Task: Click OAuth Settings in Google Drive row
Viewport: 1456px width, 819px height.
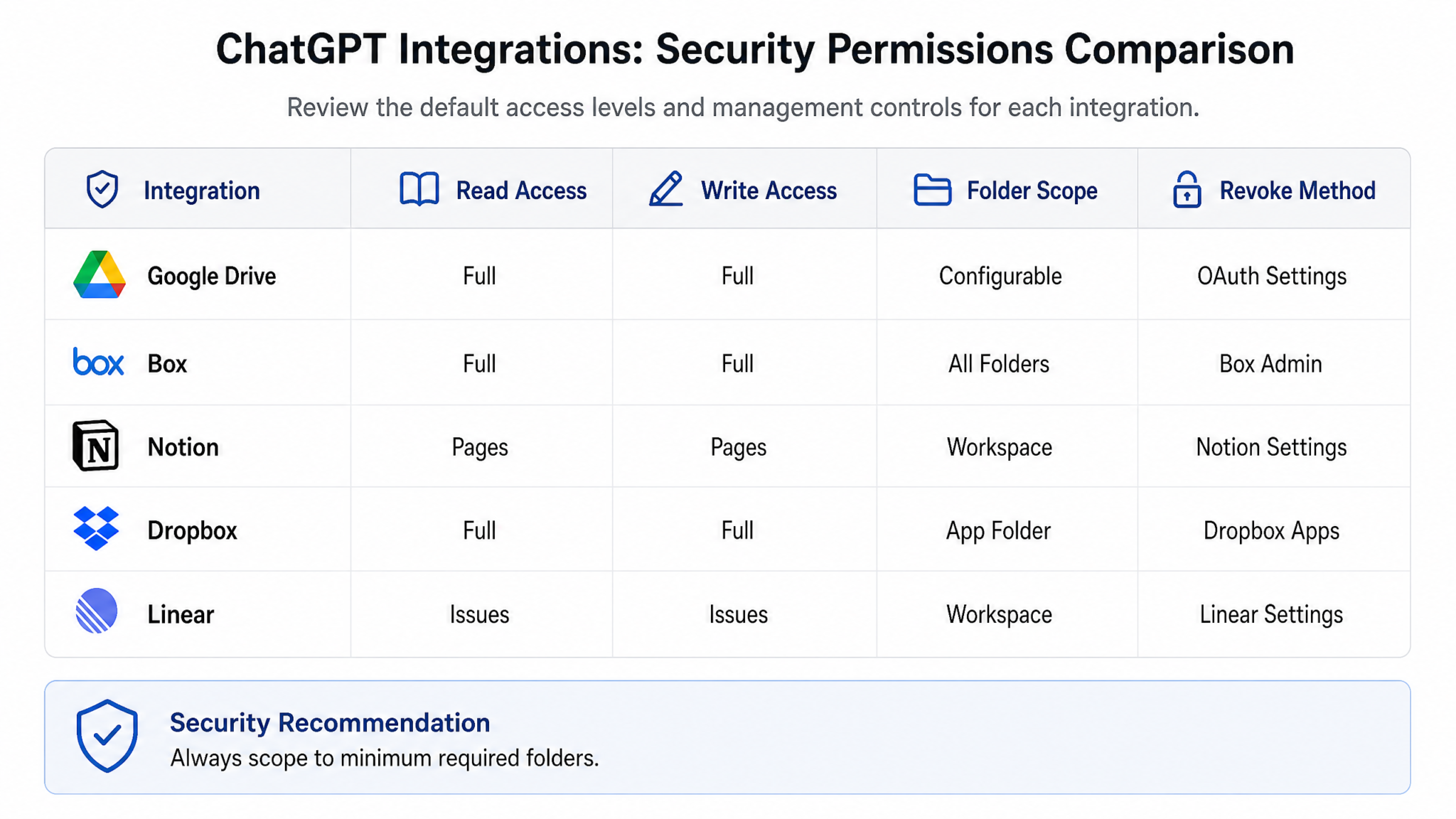Action: tap(1272, 276)
